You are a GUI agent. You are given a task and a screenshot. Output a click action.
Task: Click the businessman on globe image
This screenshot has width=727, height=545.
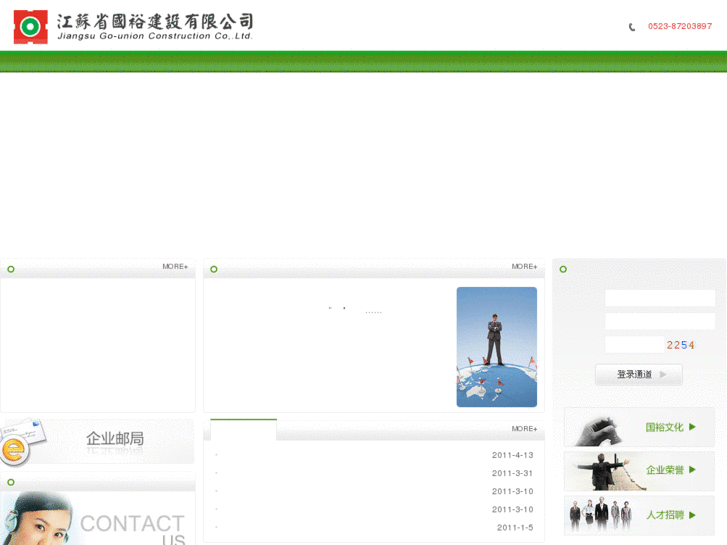pos(497,347)
